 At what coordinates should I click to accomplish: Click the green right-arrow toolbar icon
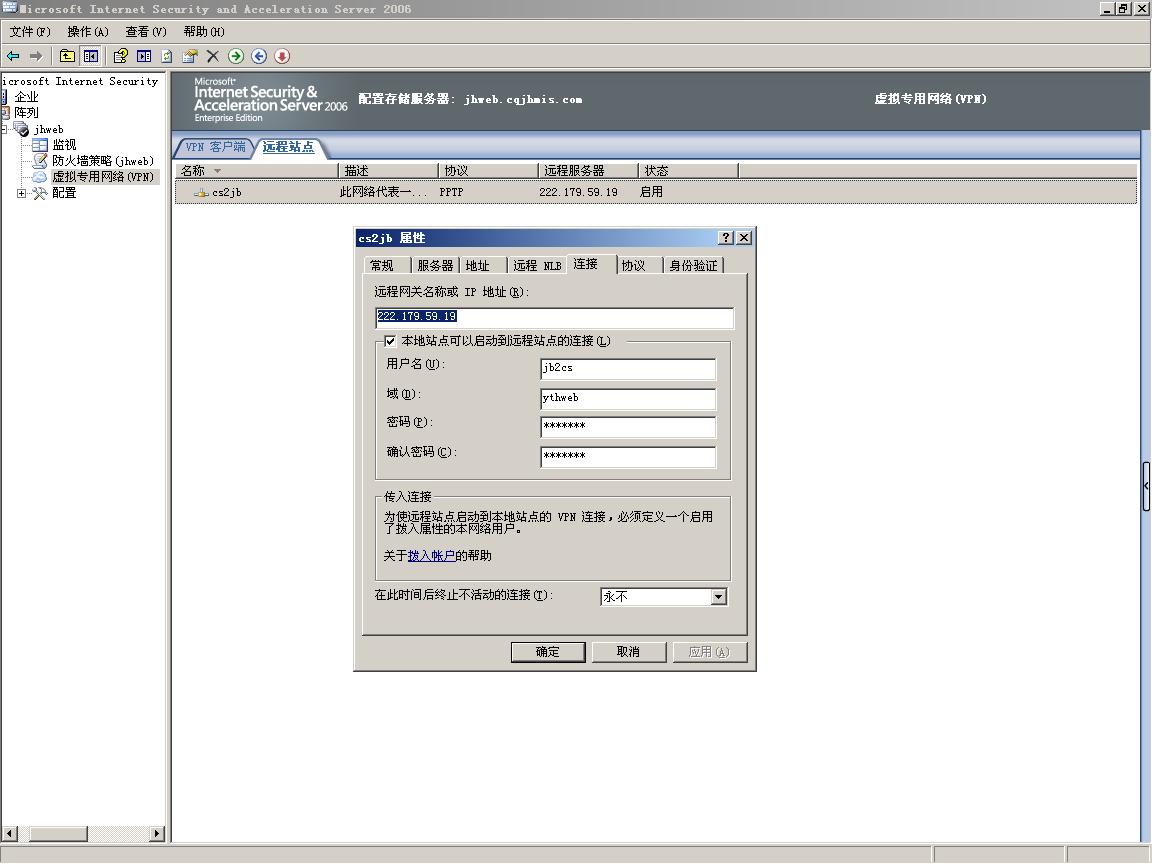[x=236, y=56]
